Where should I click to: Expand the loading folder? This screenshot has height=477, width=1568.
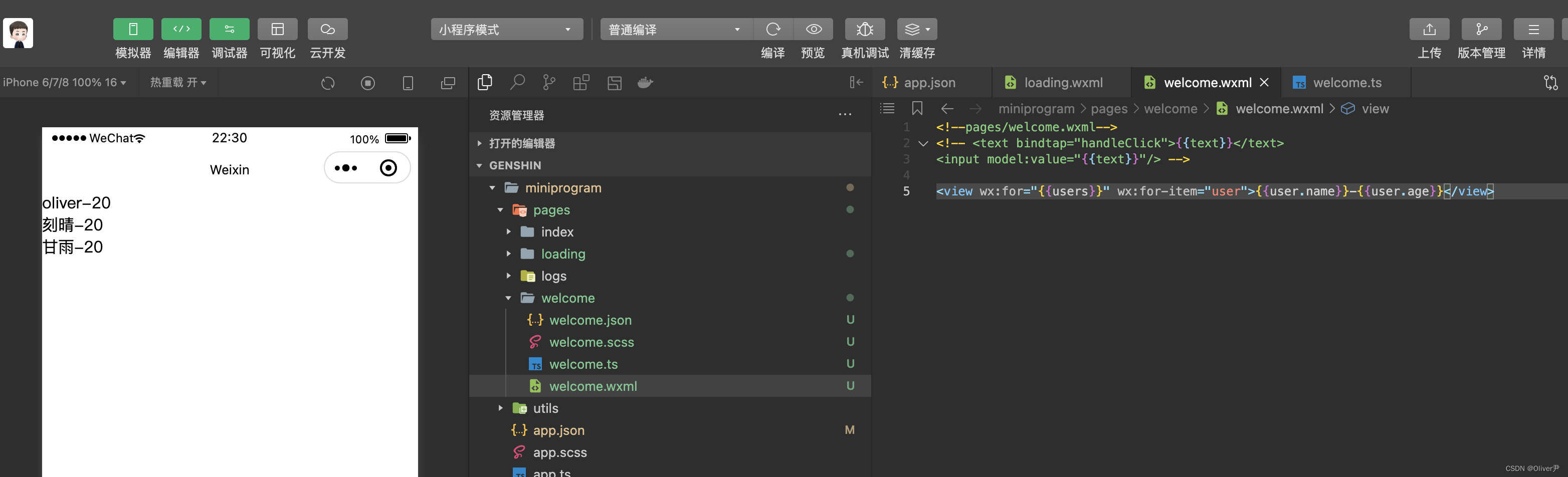(670, 254)
